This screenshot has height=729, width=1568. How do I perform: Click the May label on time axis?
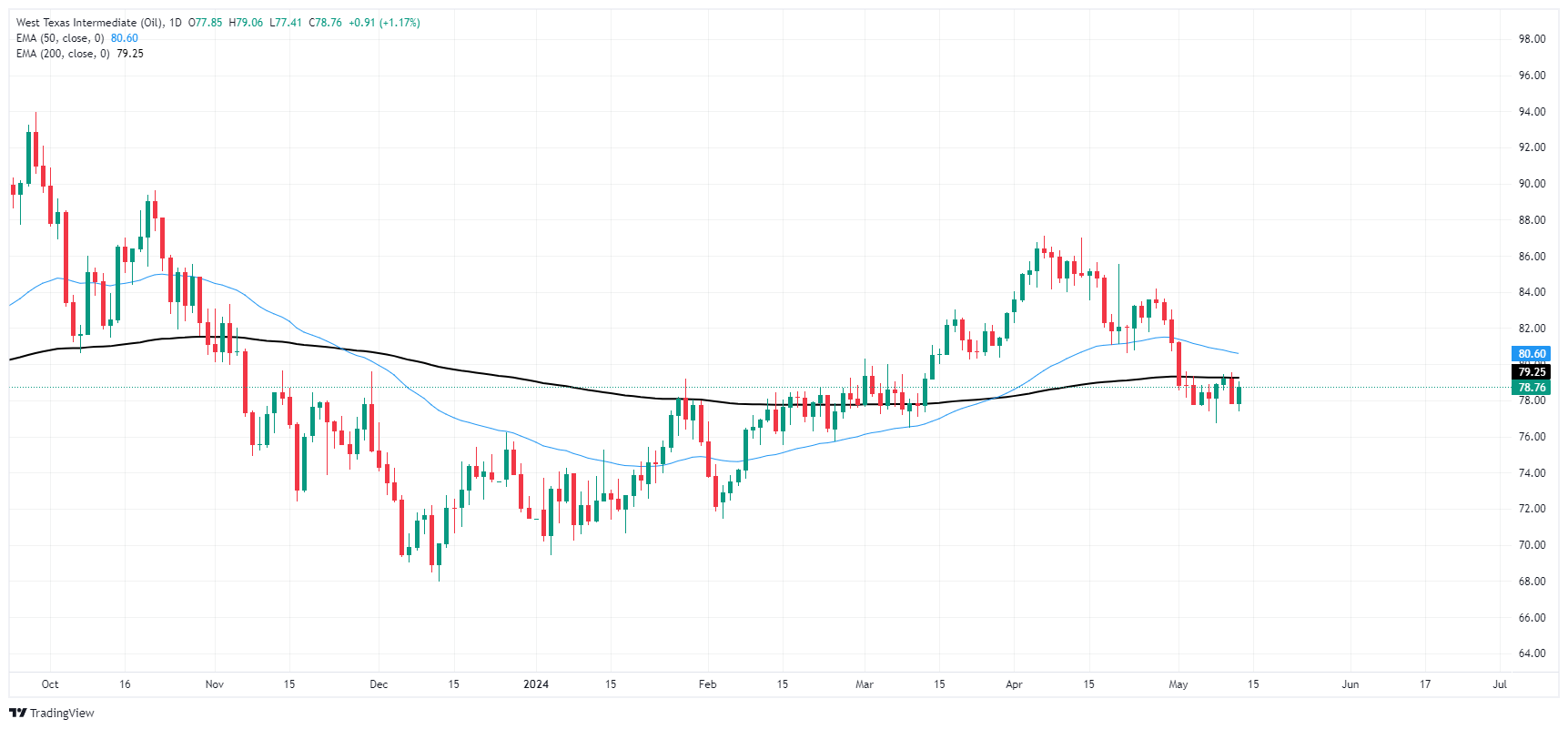tap(1178, 684)
